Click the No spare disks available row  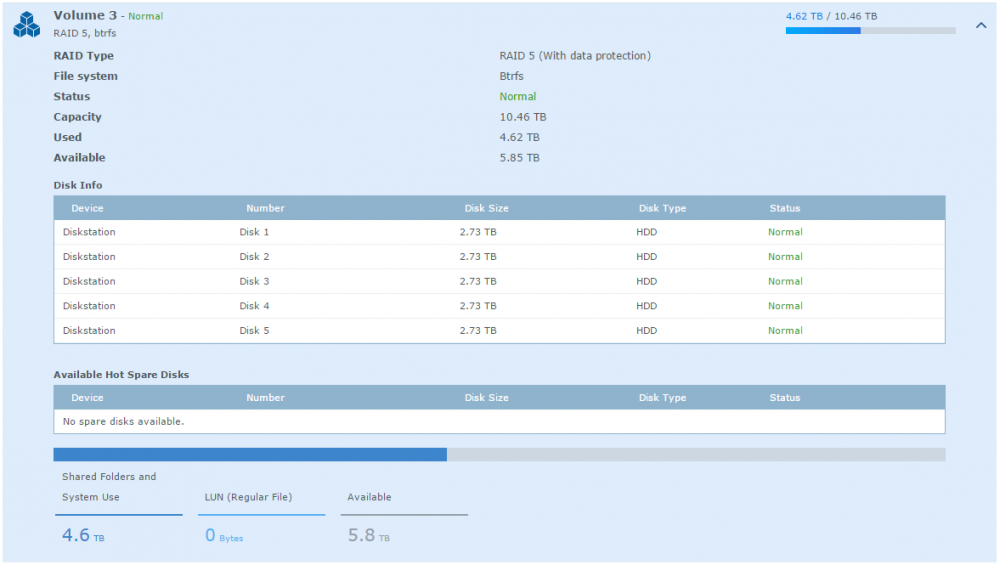click(x=498, y=422)
